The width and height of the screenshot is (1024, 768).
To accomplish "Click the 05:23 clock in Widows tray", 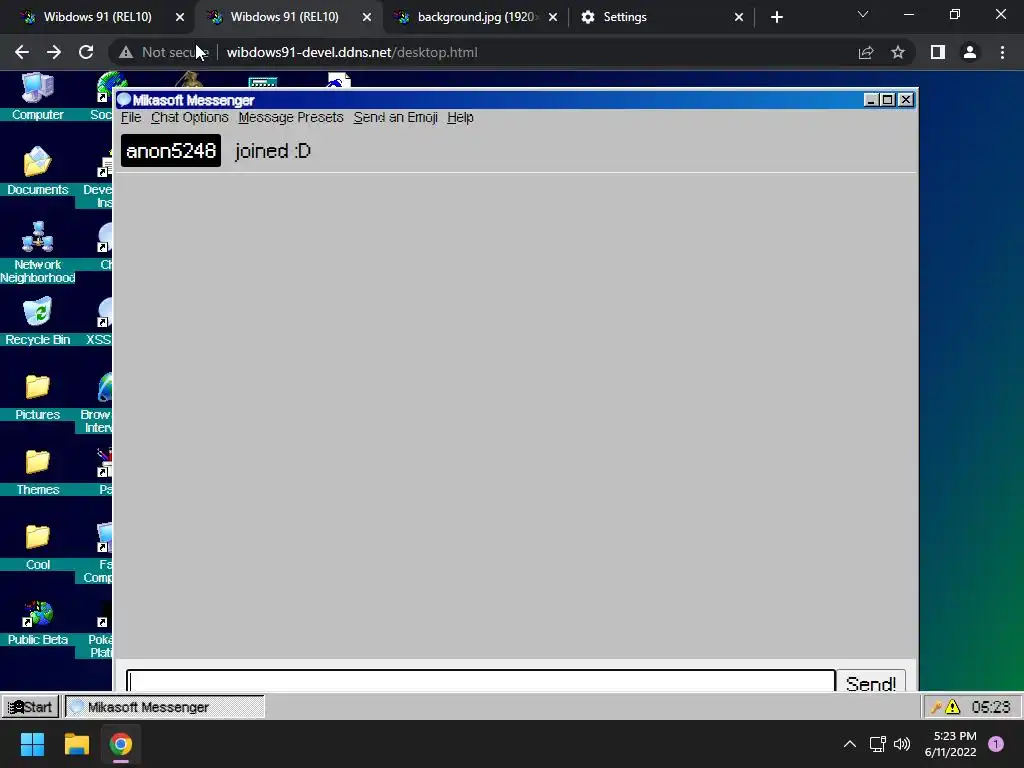I will pos(991,707).
